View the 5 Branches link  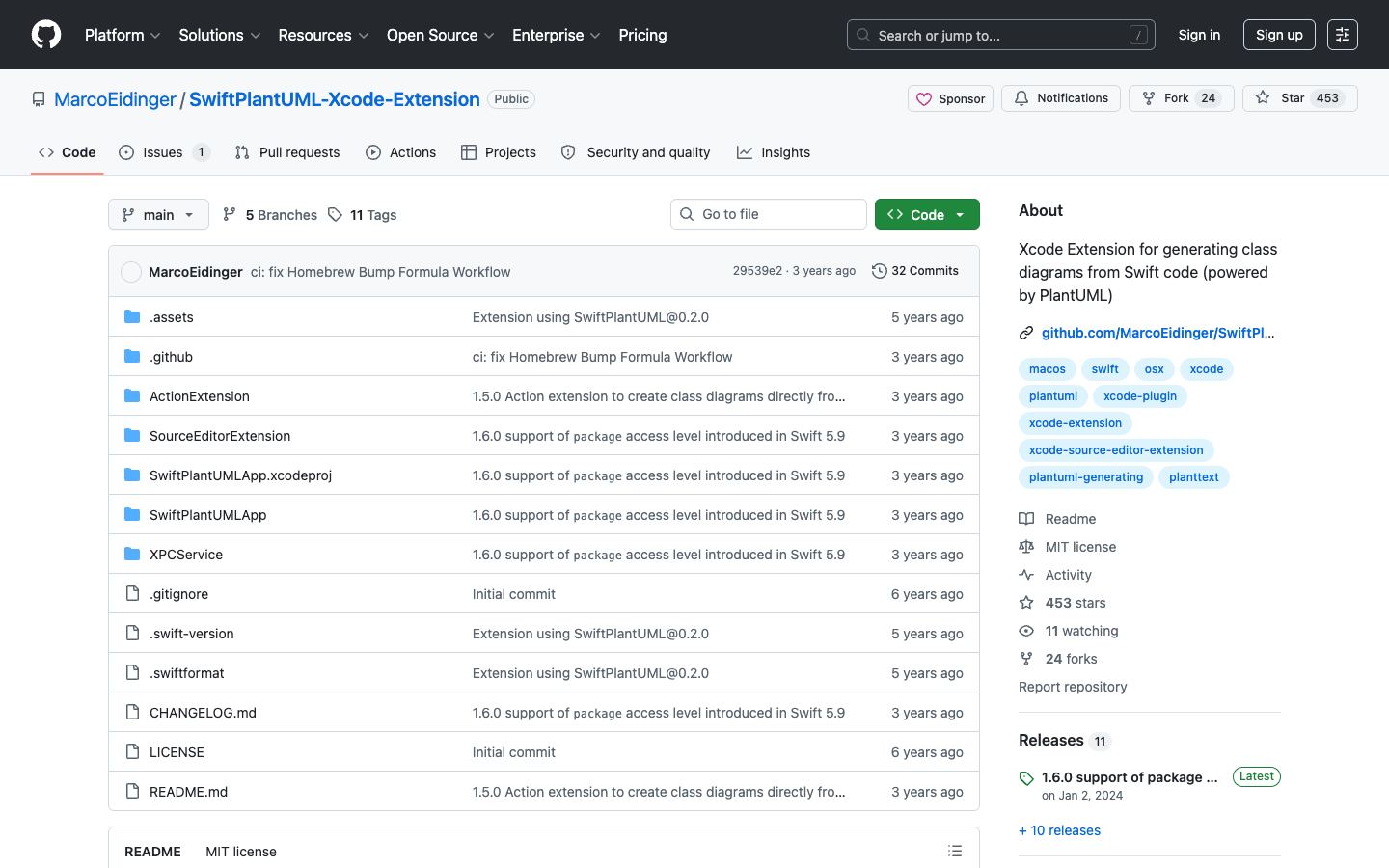[270, 214]
